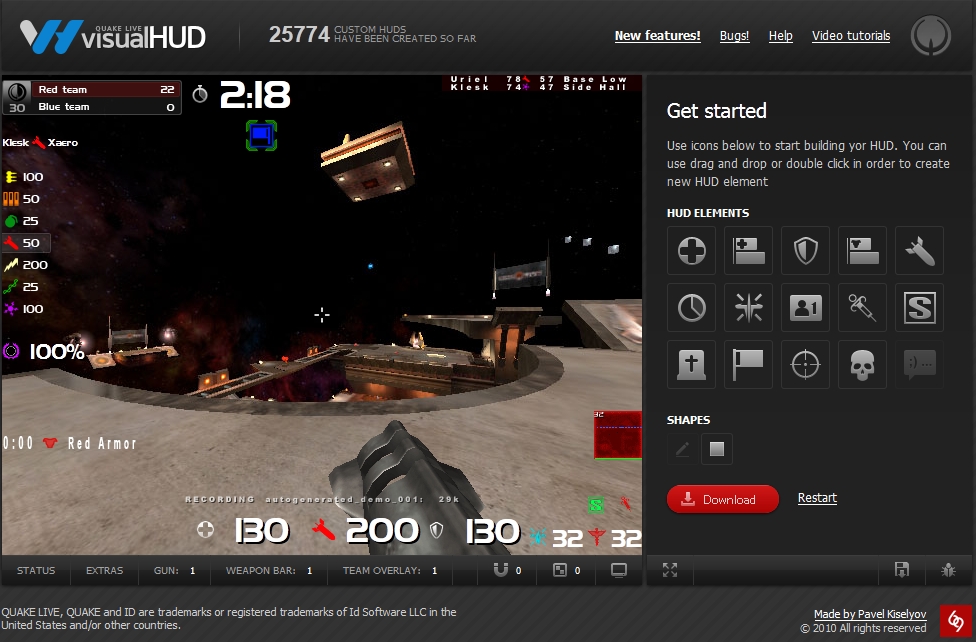Click the Quake Live round logo top right
The height and width of the screenshot is (642, 976).
(x=931, y=35)
